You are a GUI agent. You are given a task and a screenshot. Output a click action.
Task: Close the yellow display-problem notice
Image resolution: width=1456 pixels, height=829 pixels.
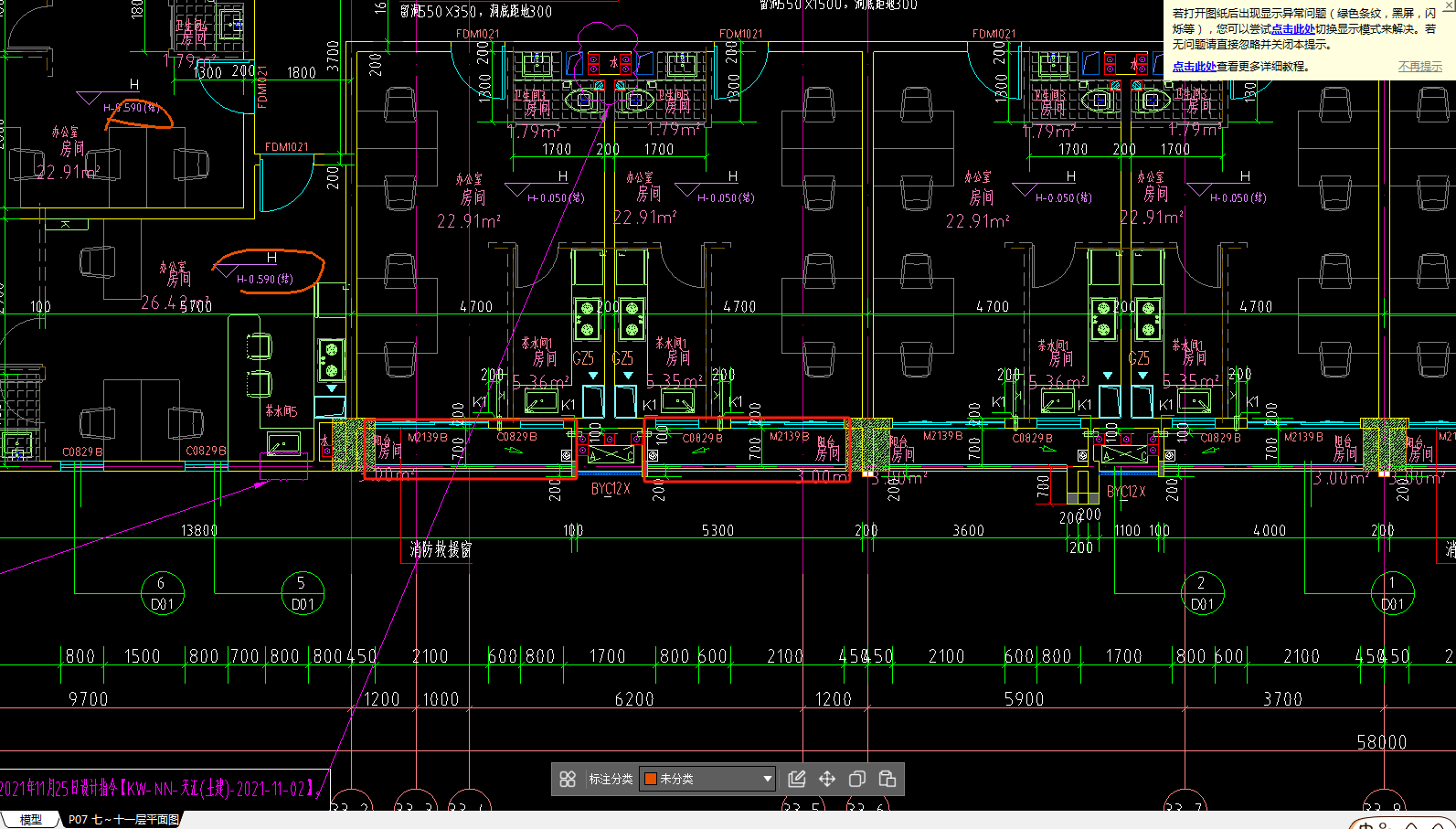[1448, 5]
